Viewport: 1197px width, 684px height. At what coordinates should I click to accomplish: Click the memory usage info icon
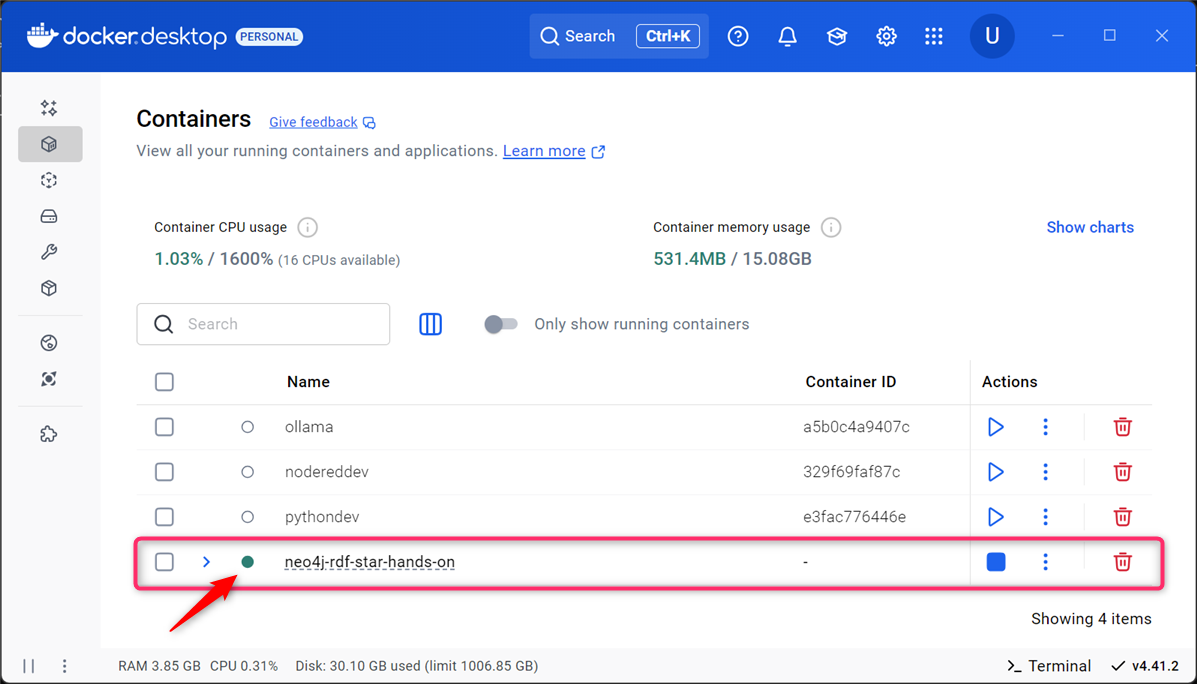tap(831, 227)
